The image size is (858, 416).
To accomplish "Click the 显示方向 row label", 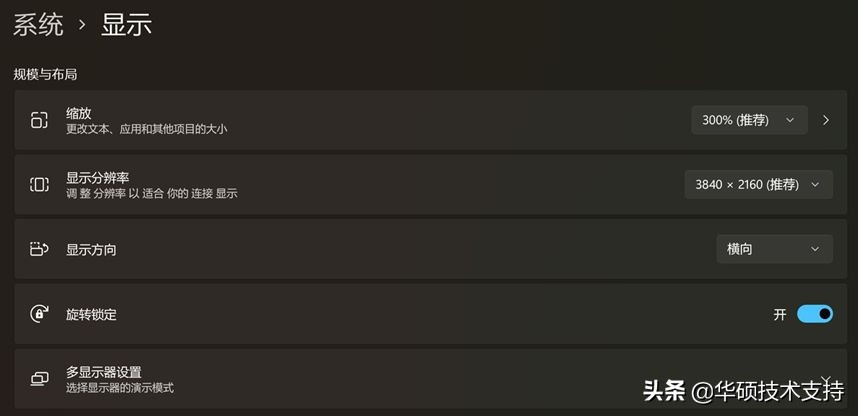I will click(91, 249).
